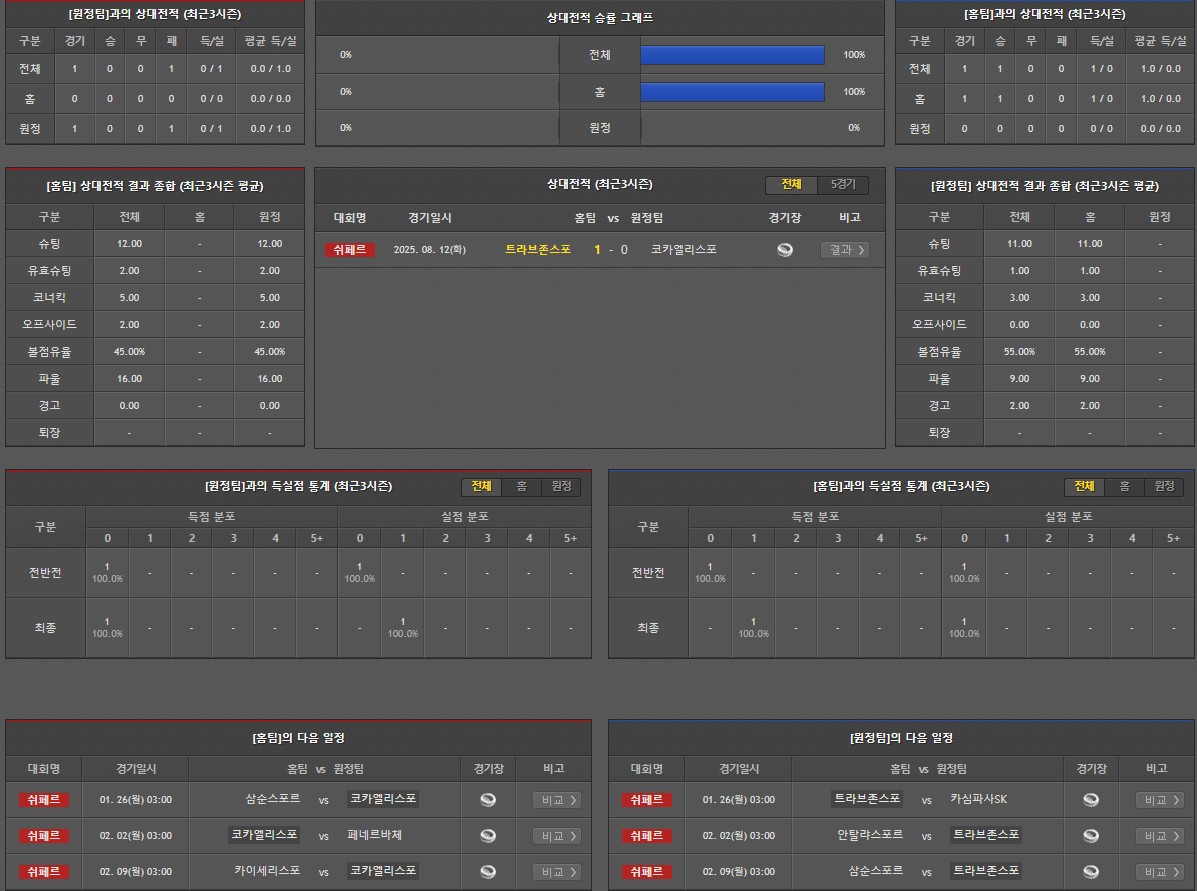1197x891 pixels.
Task: Open stadium icon for 코카엘리스포 vs 페네르바체
Action: [488, 836]
